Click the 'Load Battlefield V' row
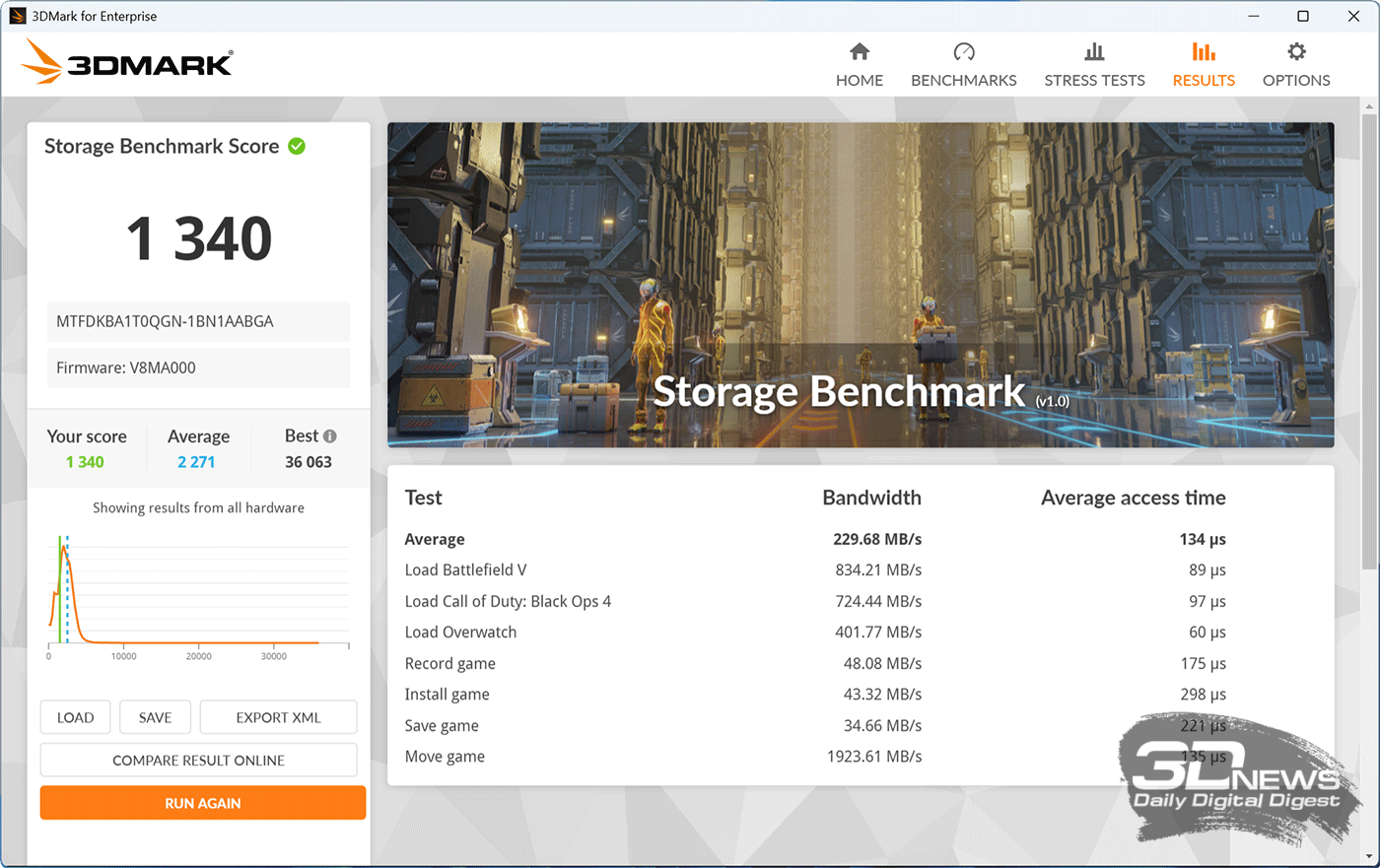Viewport: 1380px width, 868px height. coord(815,569)
